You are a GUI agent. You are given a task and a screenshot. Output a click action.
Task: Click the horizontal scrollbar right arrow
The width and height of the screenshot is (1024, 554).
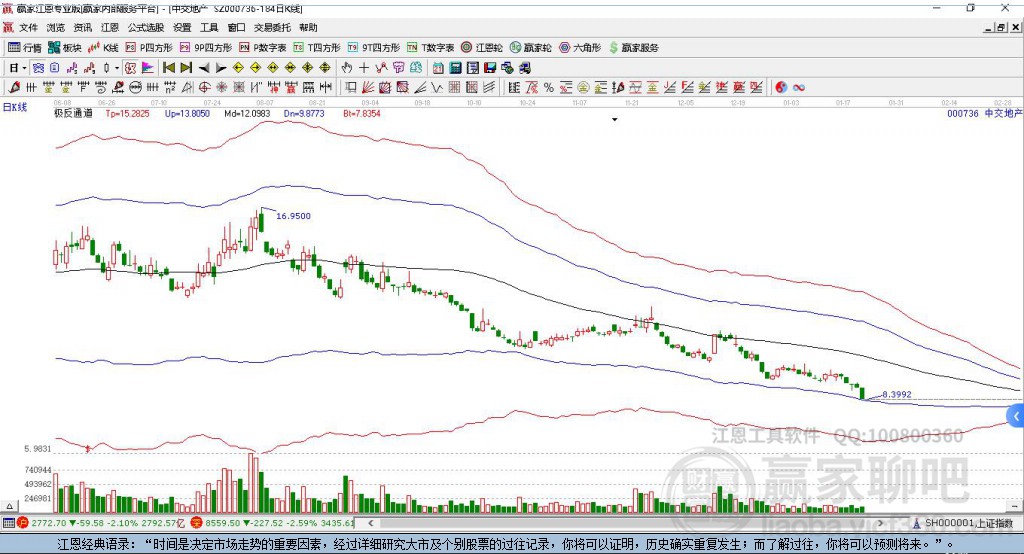pyautogui.click(x=881, y=523)
